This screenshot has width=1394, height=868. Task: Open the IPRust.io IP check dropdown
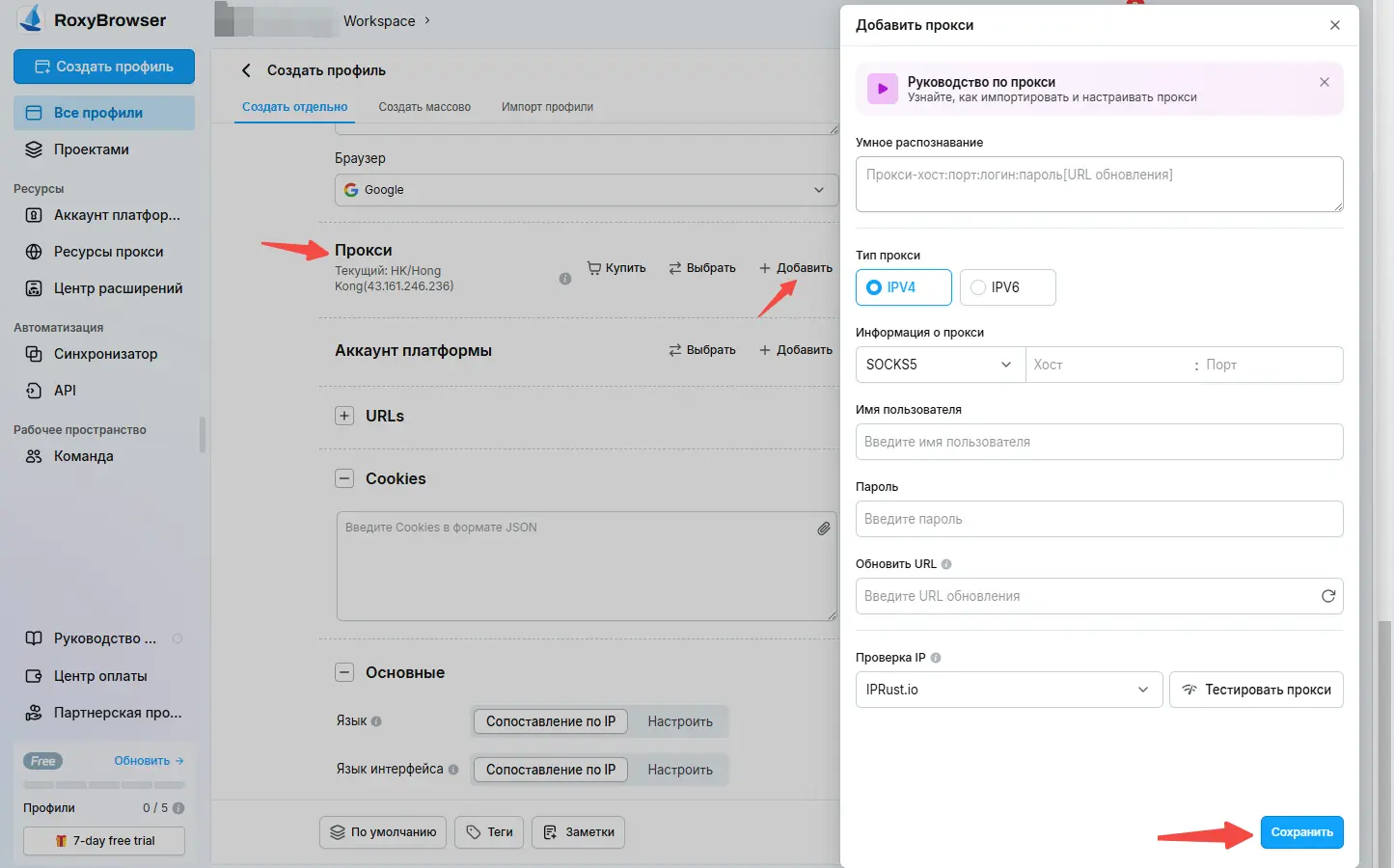(1008, 690)
